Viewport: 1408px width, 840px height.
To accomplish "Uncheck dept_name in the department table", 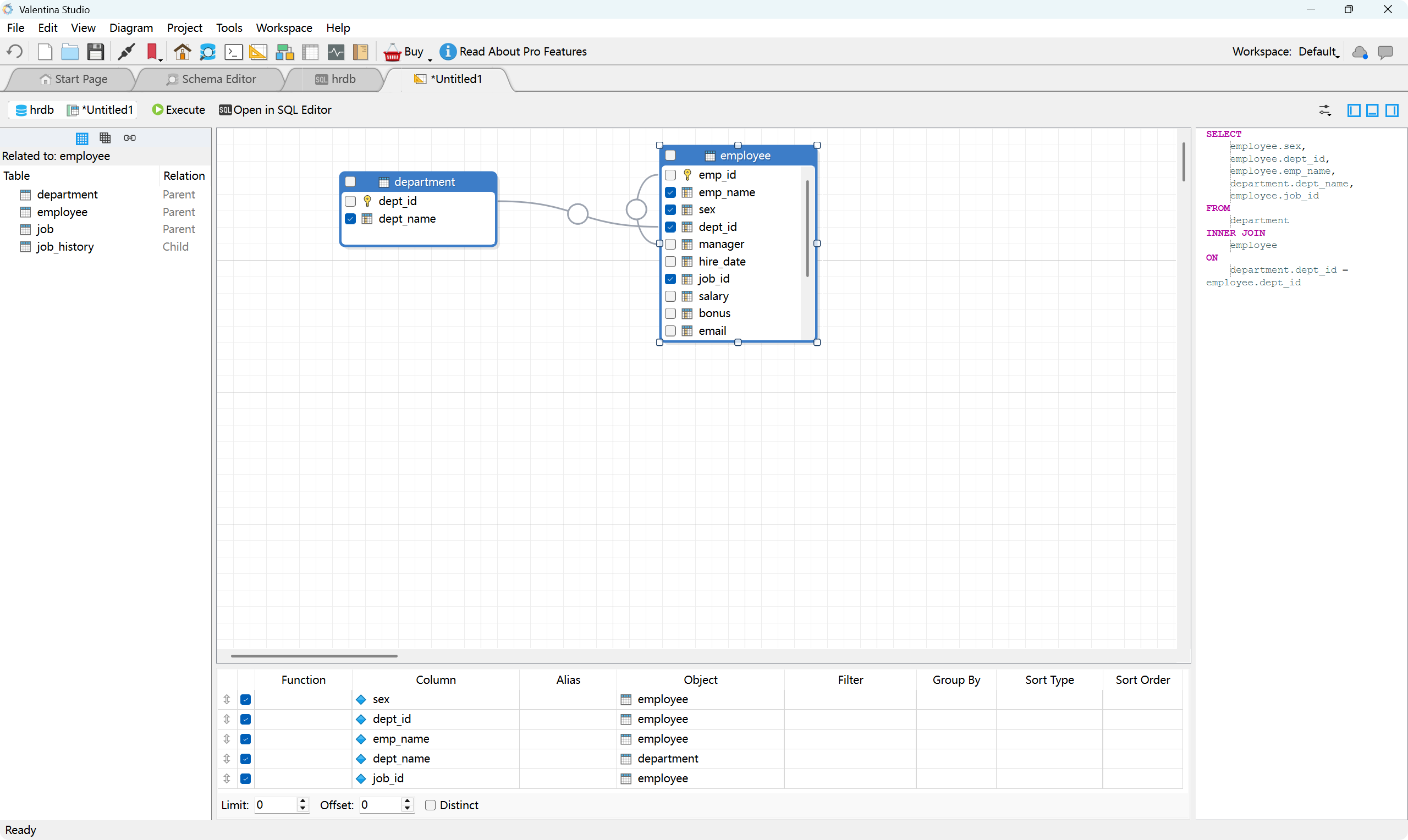I will pyautogui.click(x=350, y=218).
